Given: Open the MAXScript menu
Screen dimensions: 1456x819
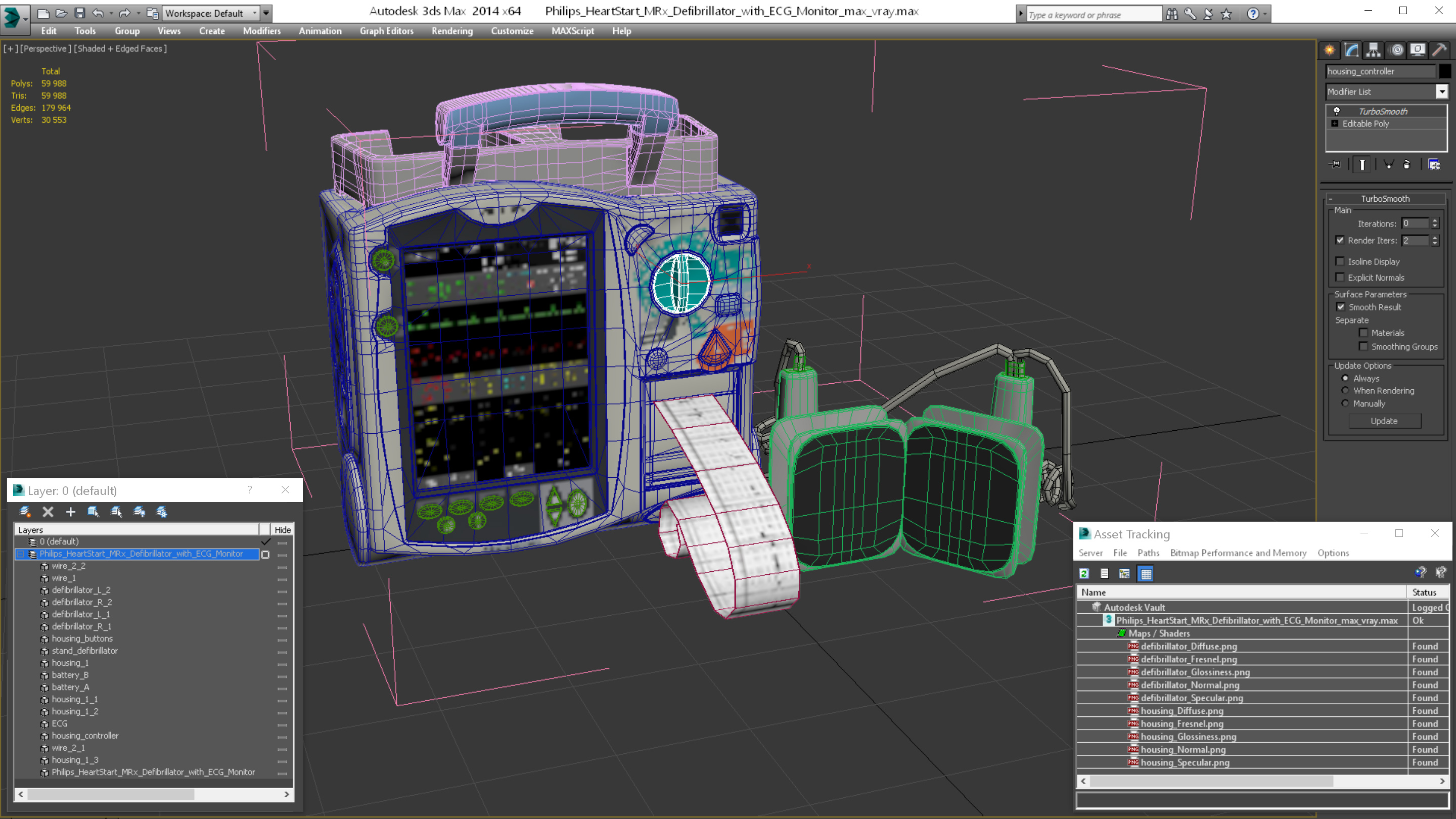Looking at the screenshot, I should [573, 31].
